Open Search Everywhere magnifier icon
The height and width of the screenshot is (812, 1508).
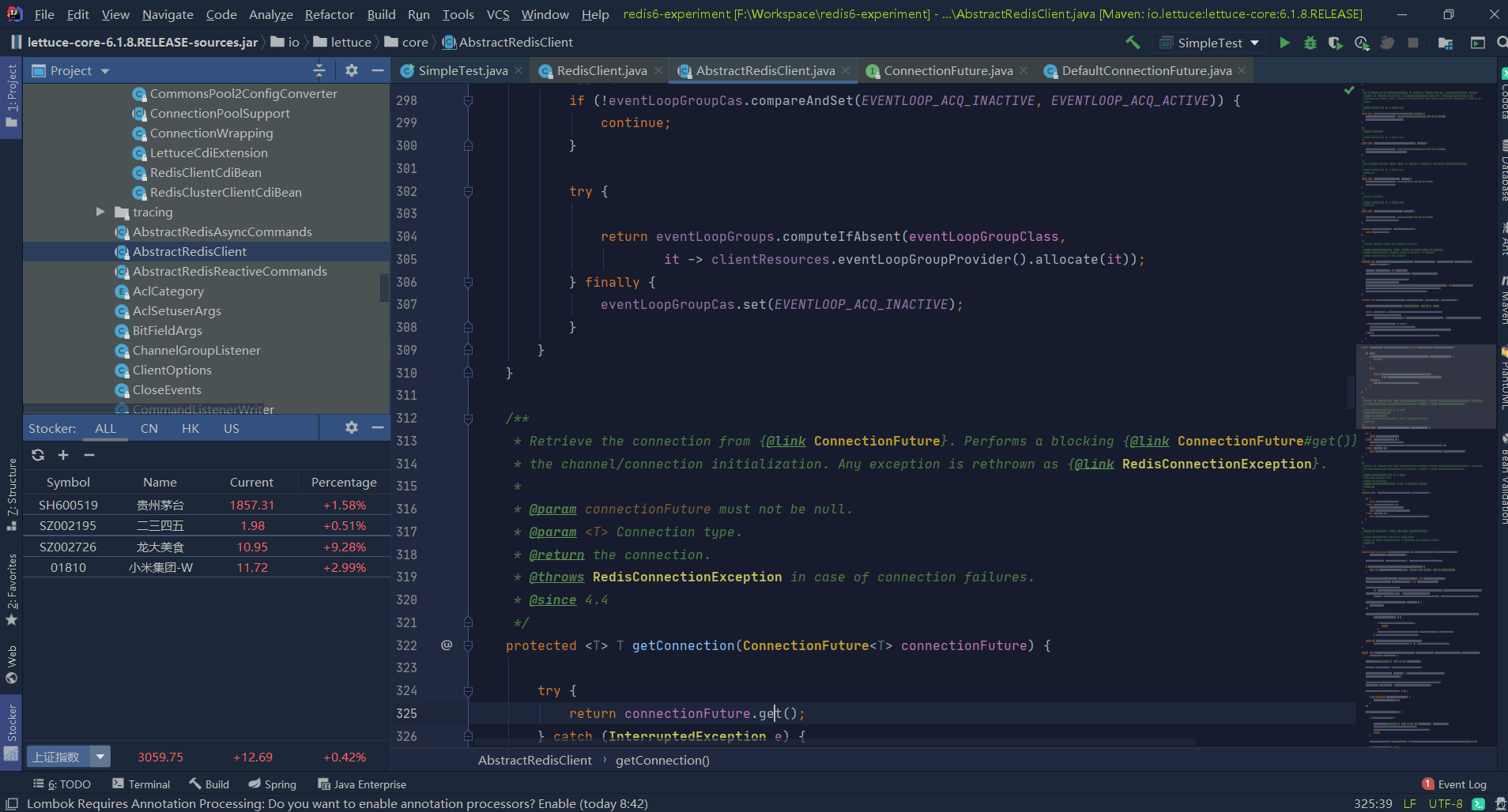1502,43
